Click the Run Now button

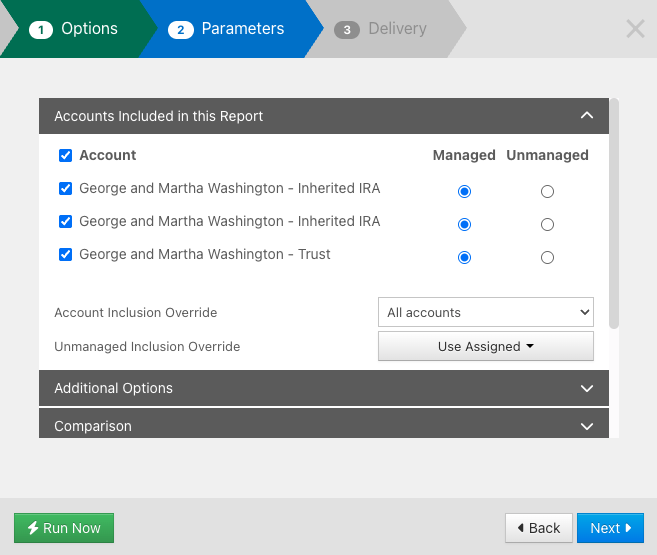(64, 528)
